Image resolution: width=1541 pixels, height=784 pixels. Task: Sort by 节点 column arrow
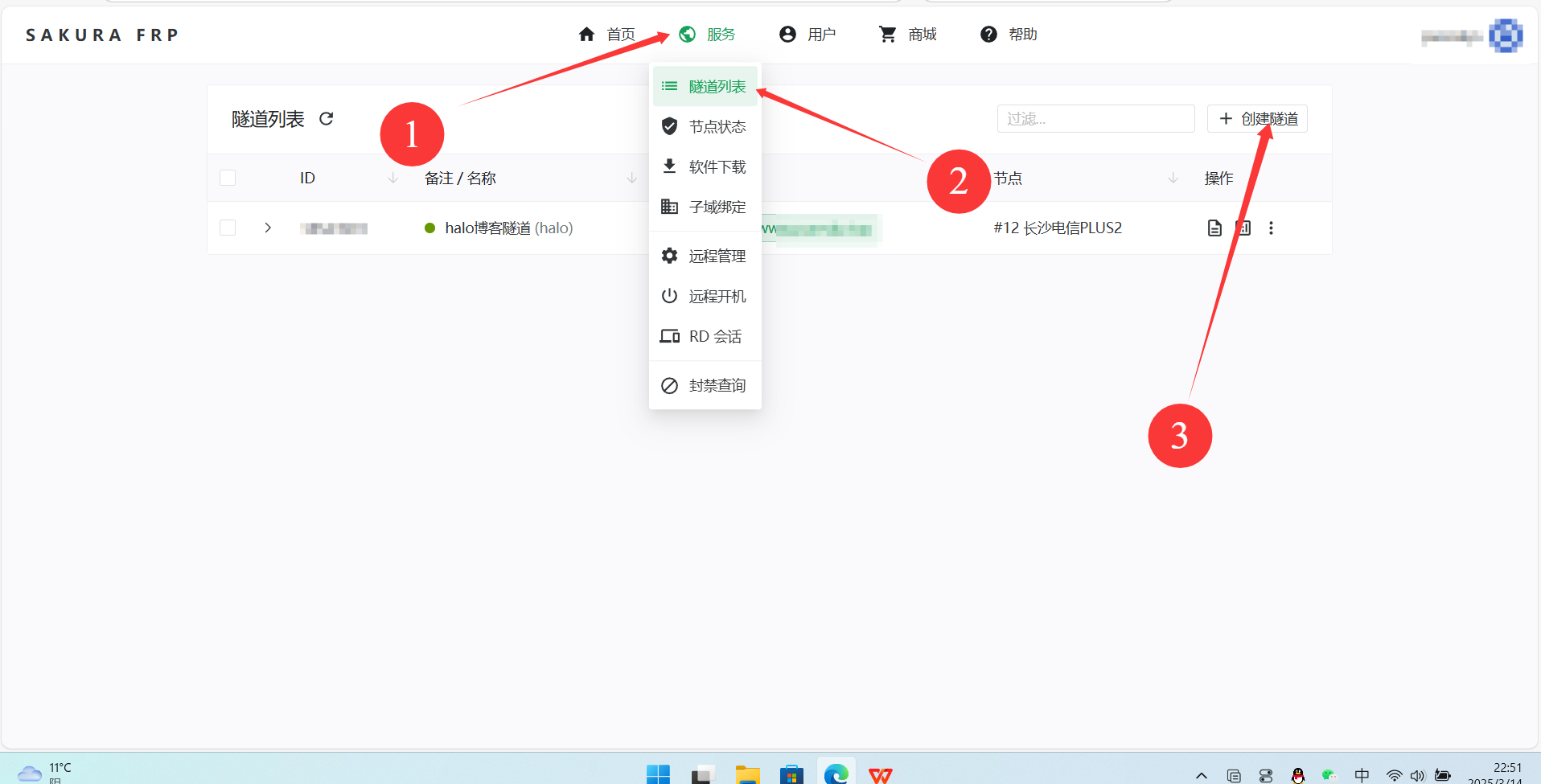click(x=1173, y=178)
